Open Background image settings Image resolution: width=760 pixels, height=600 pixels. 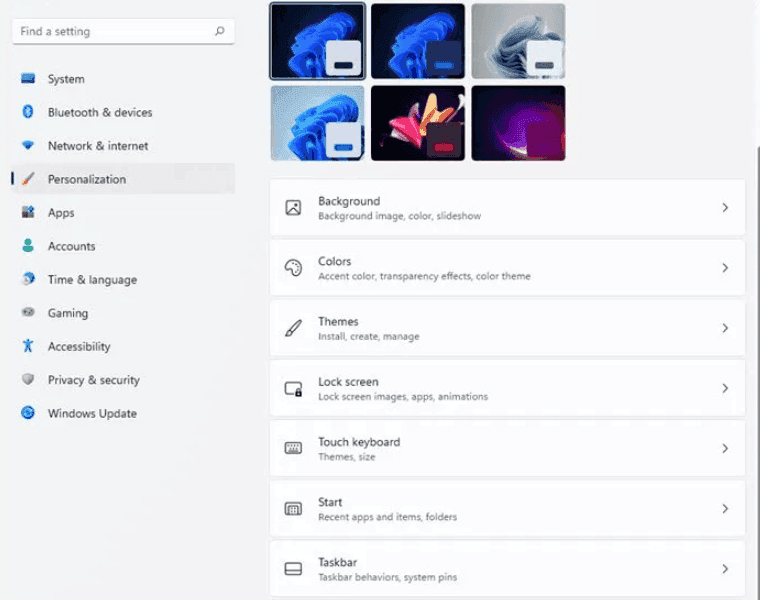[507, 207]
